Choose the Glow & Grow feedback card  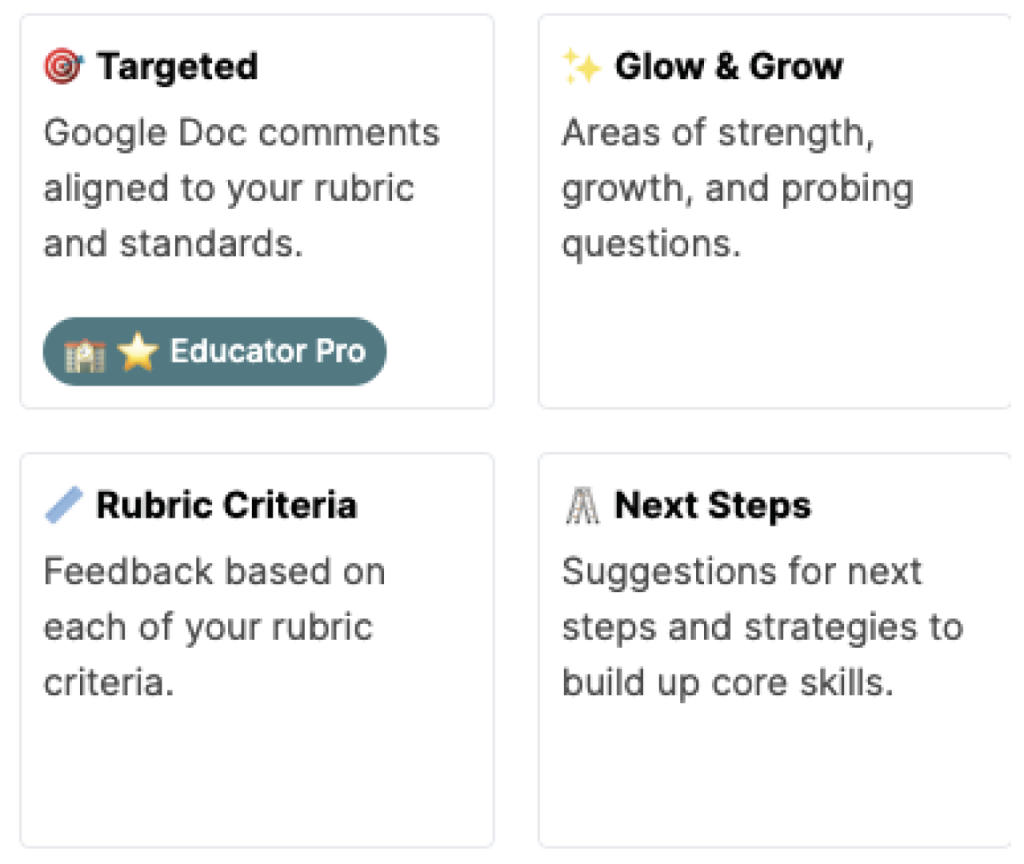click(x=775, y=212)
